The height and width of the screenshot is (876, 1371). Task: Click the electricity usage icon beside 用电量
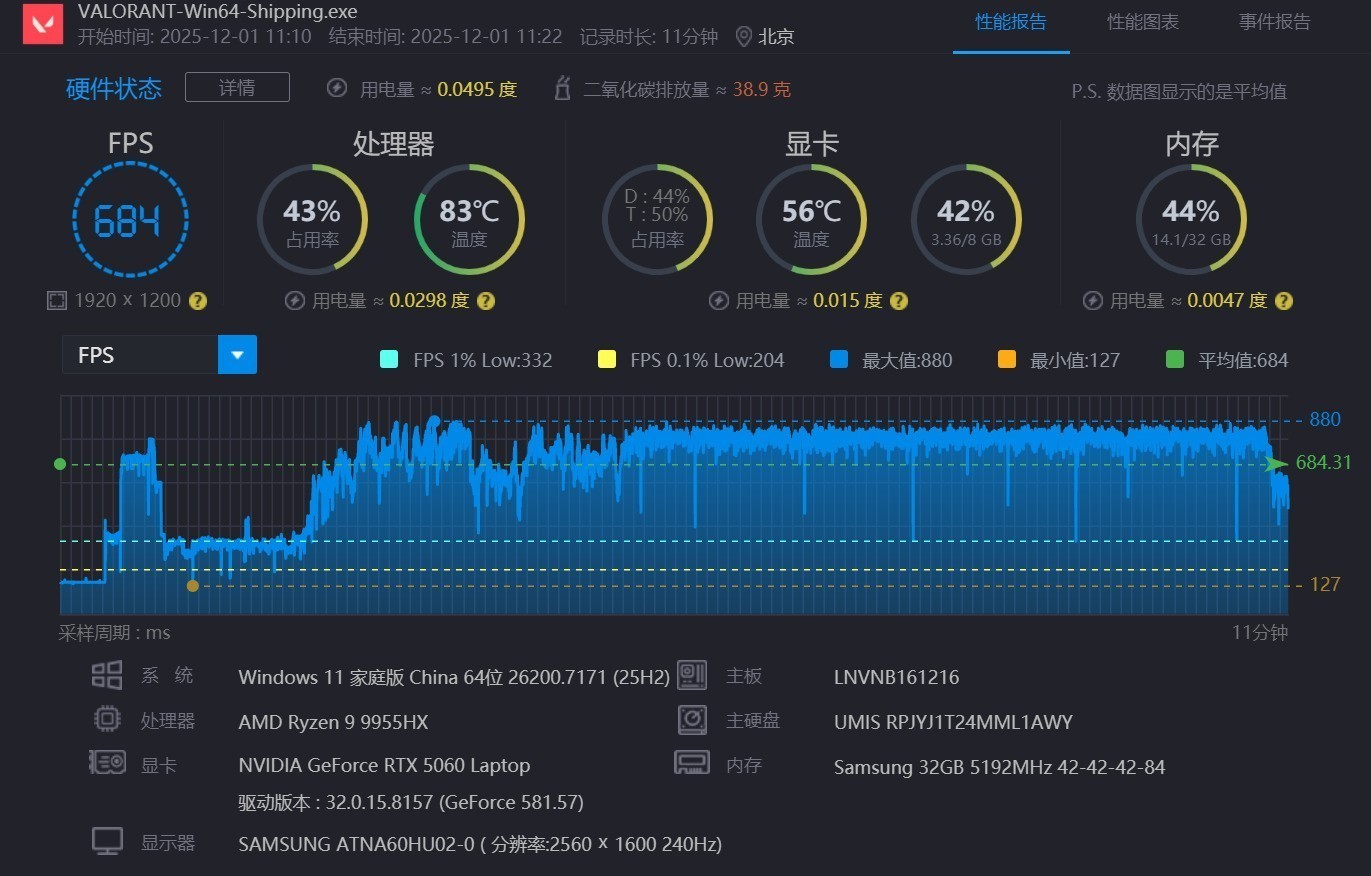tap(337, 88)
